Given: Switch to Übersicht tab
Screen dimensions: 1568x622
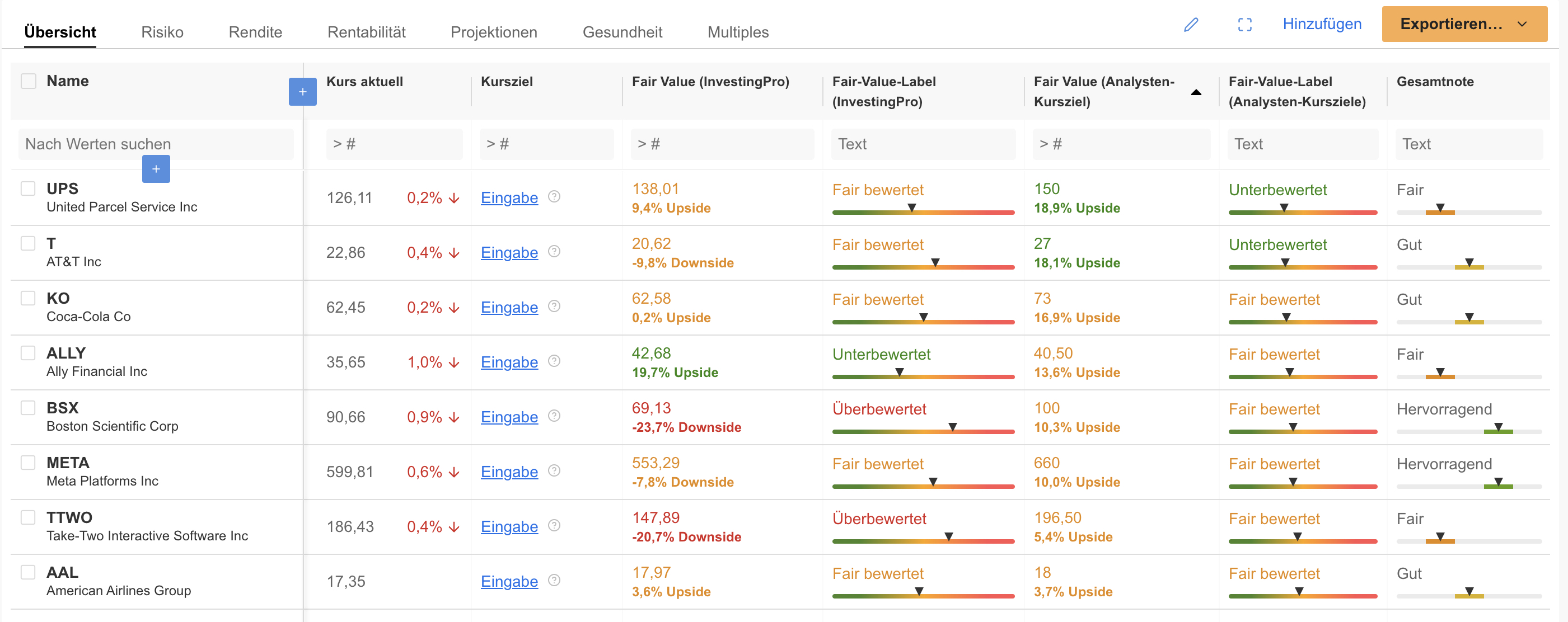Looking at the screenshot, I should pos(60,32).
